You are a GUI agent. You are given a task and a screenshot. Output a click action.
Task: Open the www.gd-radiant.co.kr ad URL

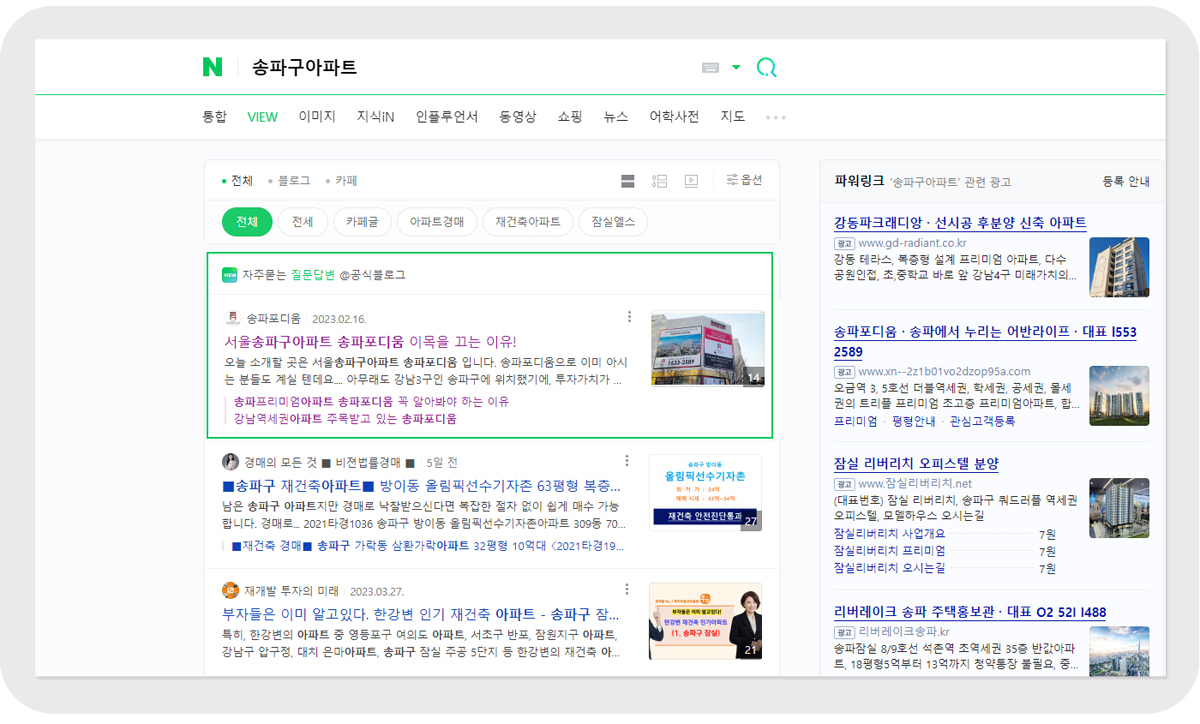point(912,243)
